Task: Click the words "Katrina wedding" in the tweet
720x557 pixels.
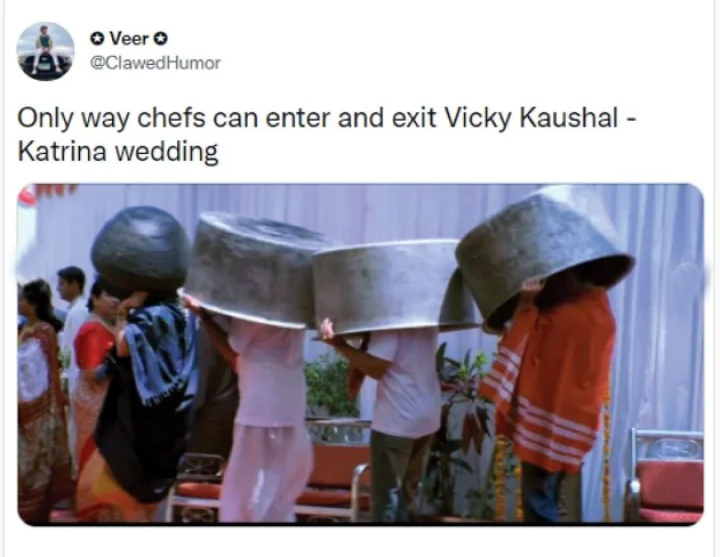Action: tap(118, 152)
